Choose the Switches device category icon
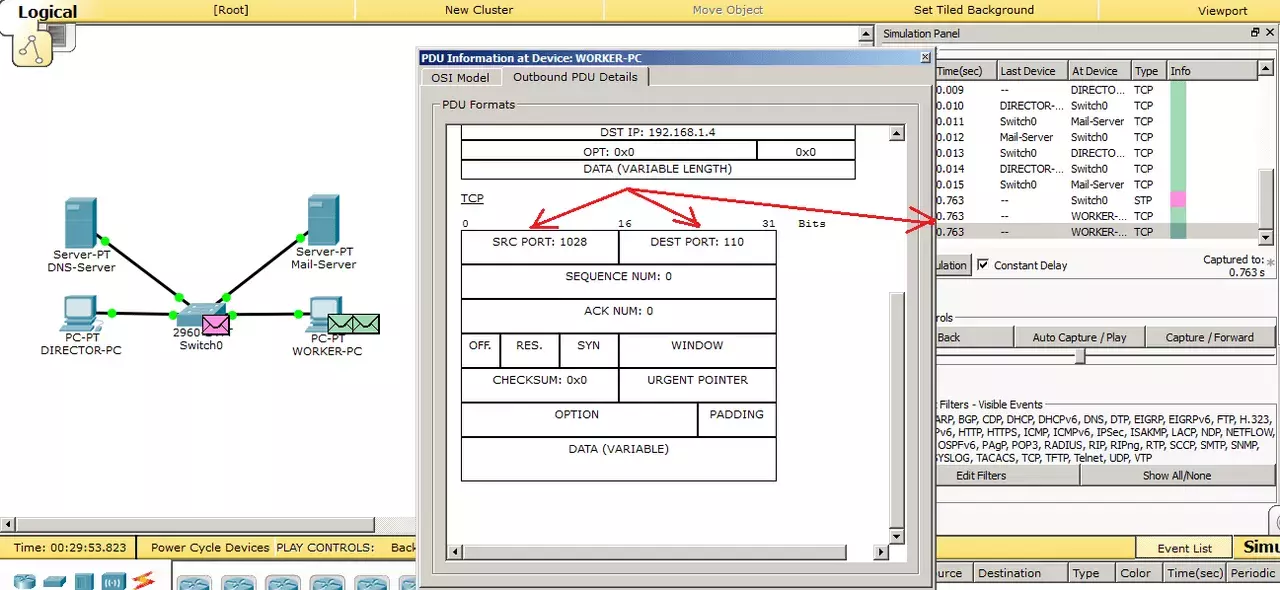The height and width of the screenshot is (590, 1280). (x=54, y=581)
